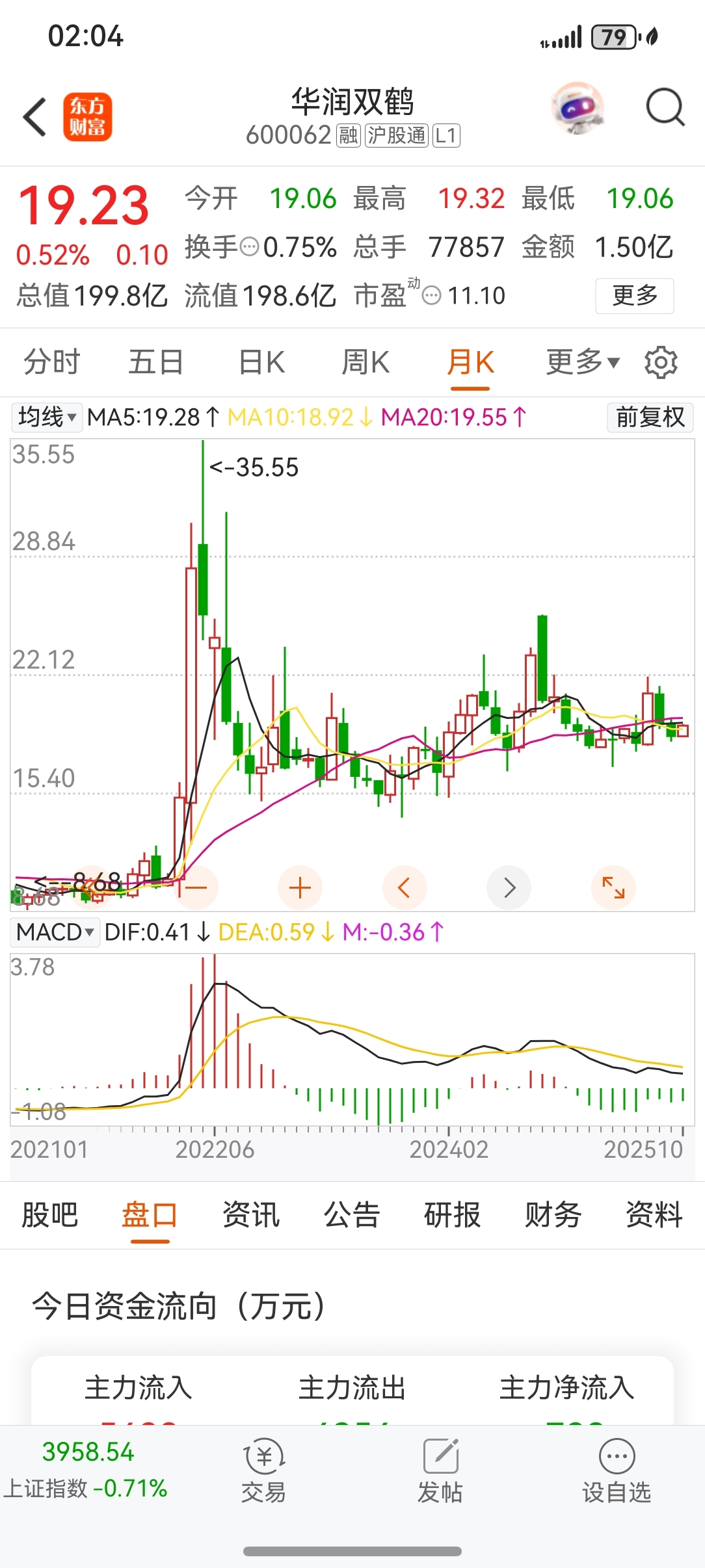
Task: Open 公告 announcements tab
Action: click(x=352, y=1214)
